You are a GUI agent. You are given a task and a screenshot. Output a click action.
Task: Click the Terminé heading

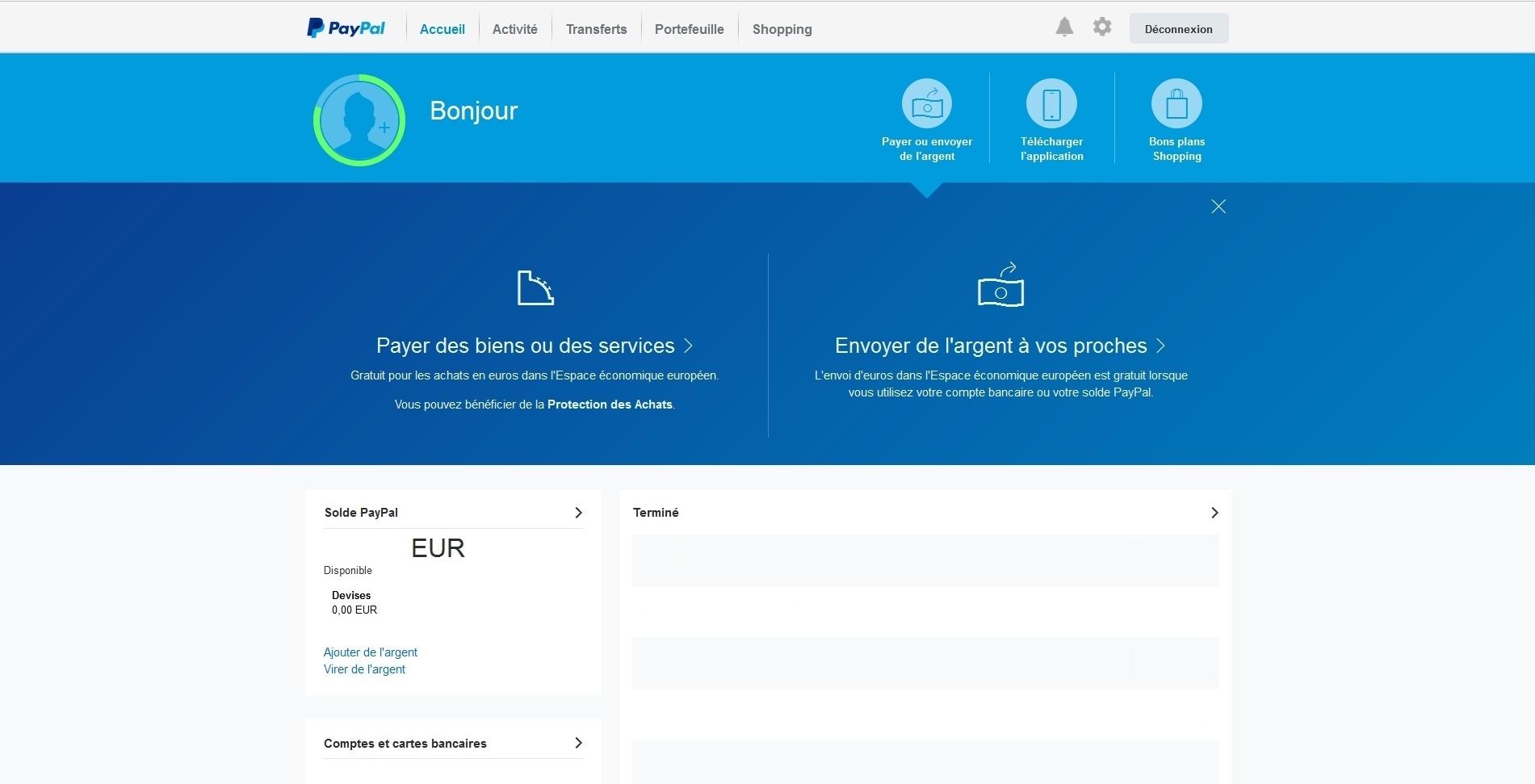coord(656,513)
